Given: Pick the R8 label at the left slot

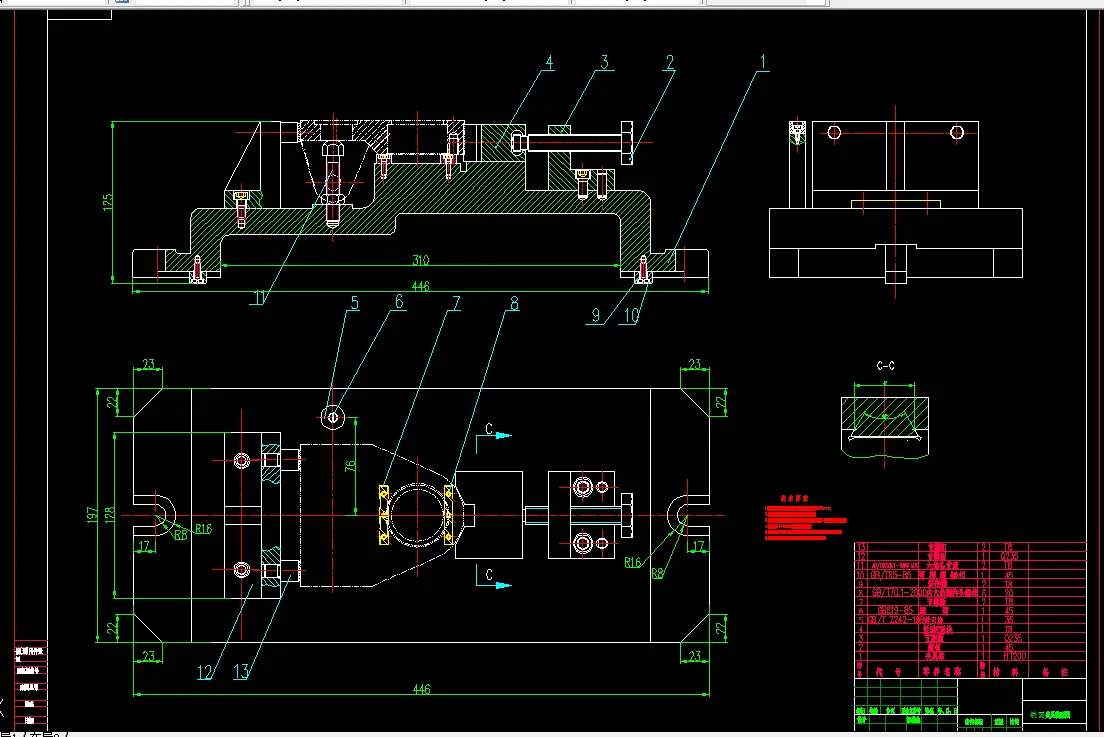Looking at the screenshot, I should [x=181, y=535].
